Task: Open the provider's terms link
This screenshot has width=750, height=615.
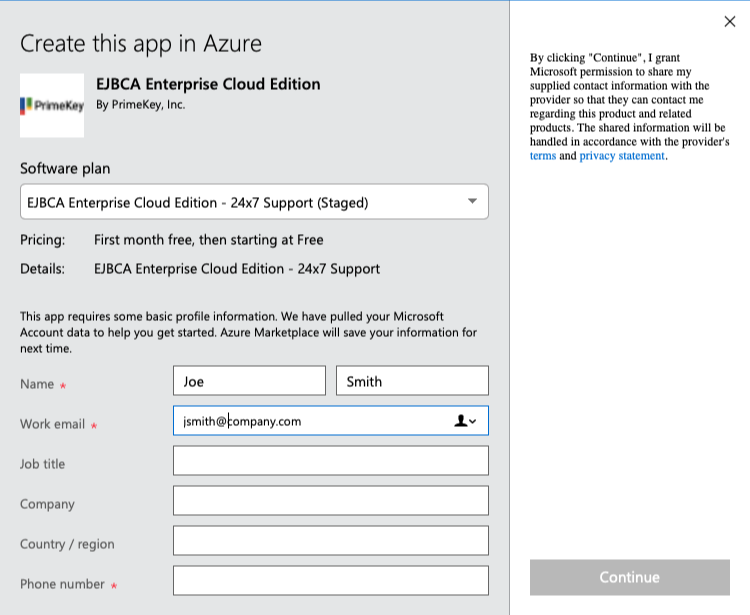Action: (543, 156)
